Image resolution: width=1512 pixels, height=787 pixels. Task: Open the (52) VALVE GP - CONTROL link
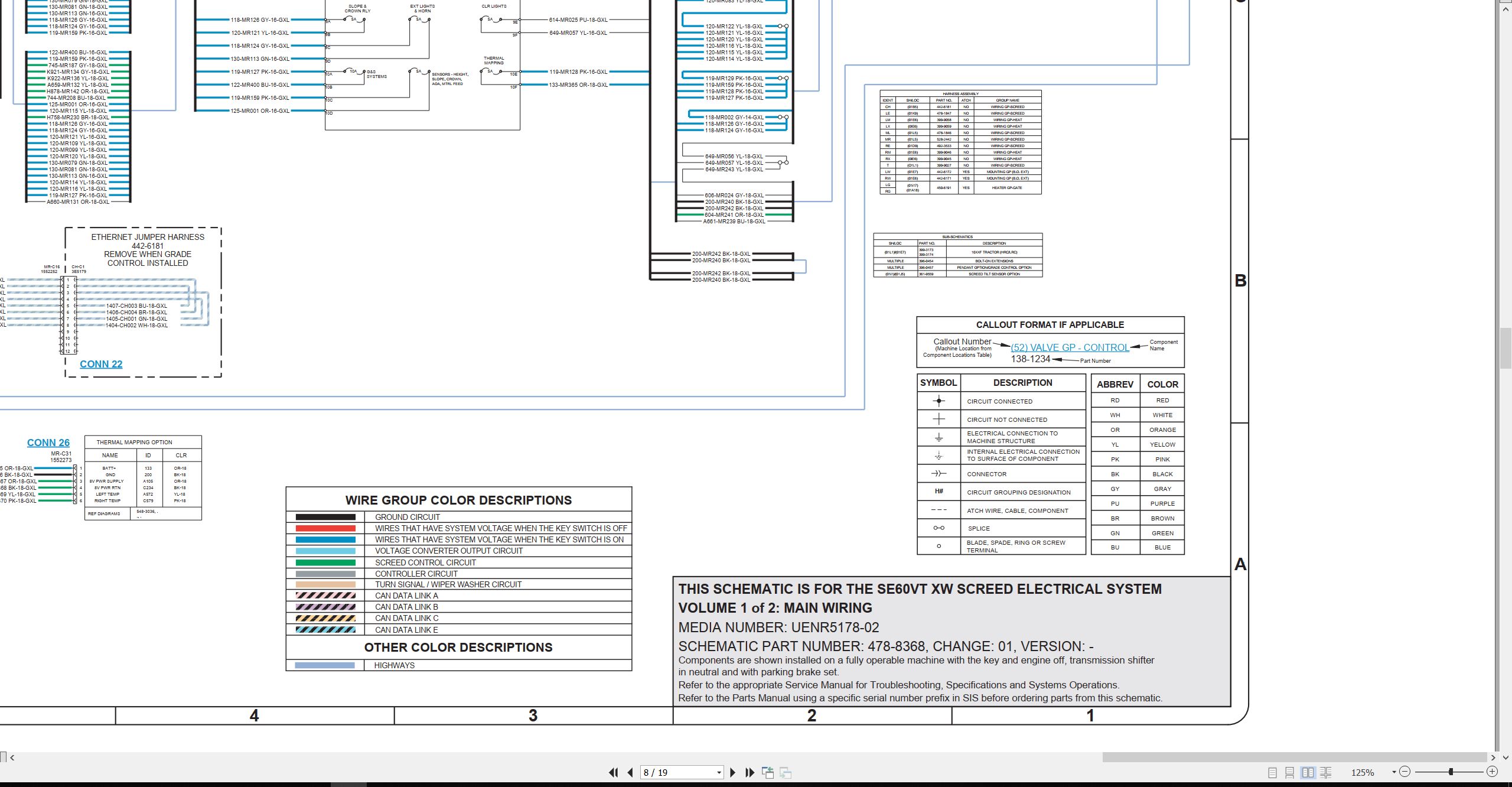(x=1070, y=347)
